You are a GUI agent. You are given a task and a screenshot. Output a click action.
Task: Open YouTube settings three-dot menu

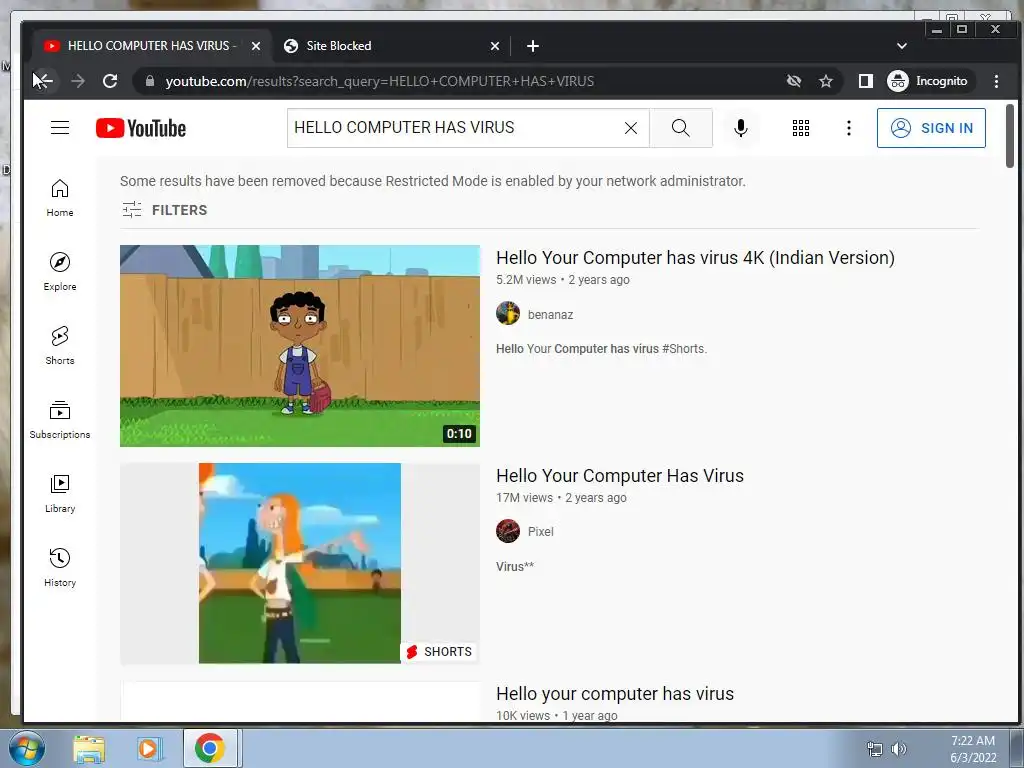coord(849,128)
